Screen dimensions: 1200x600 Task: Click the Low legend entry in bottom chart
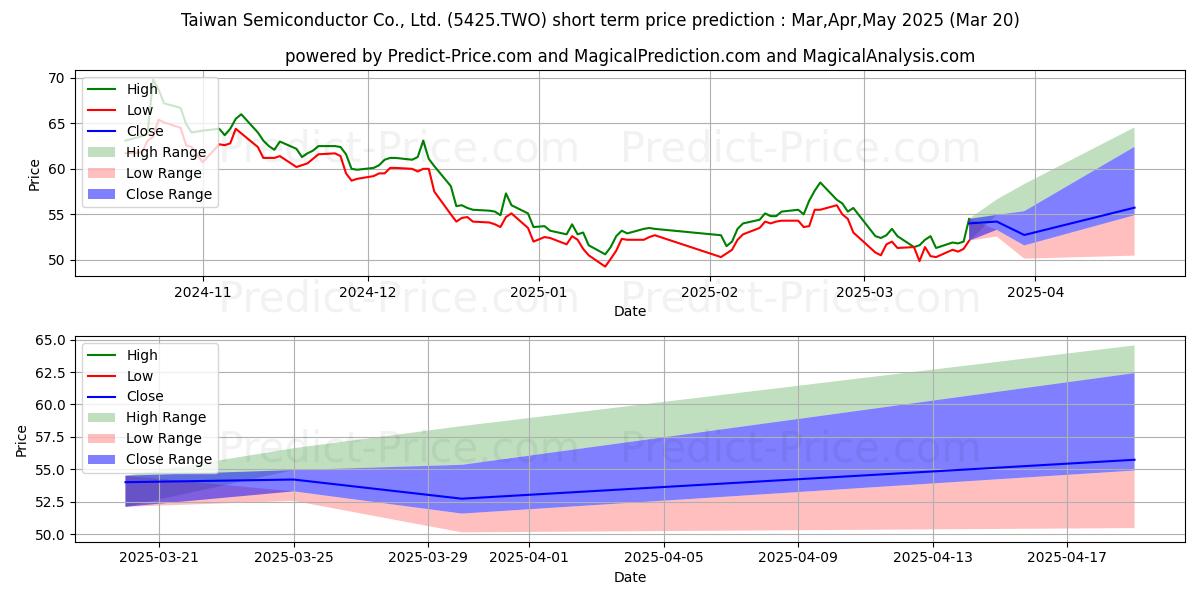tap(120, 376)
